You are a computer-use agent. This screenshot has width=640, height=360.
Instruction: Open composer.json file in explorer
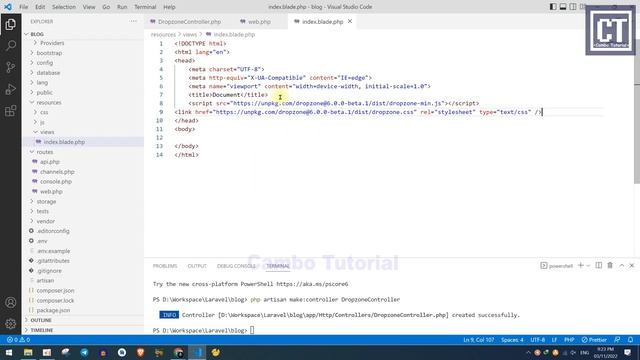pos(55,291)
